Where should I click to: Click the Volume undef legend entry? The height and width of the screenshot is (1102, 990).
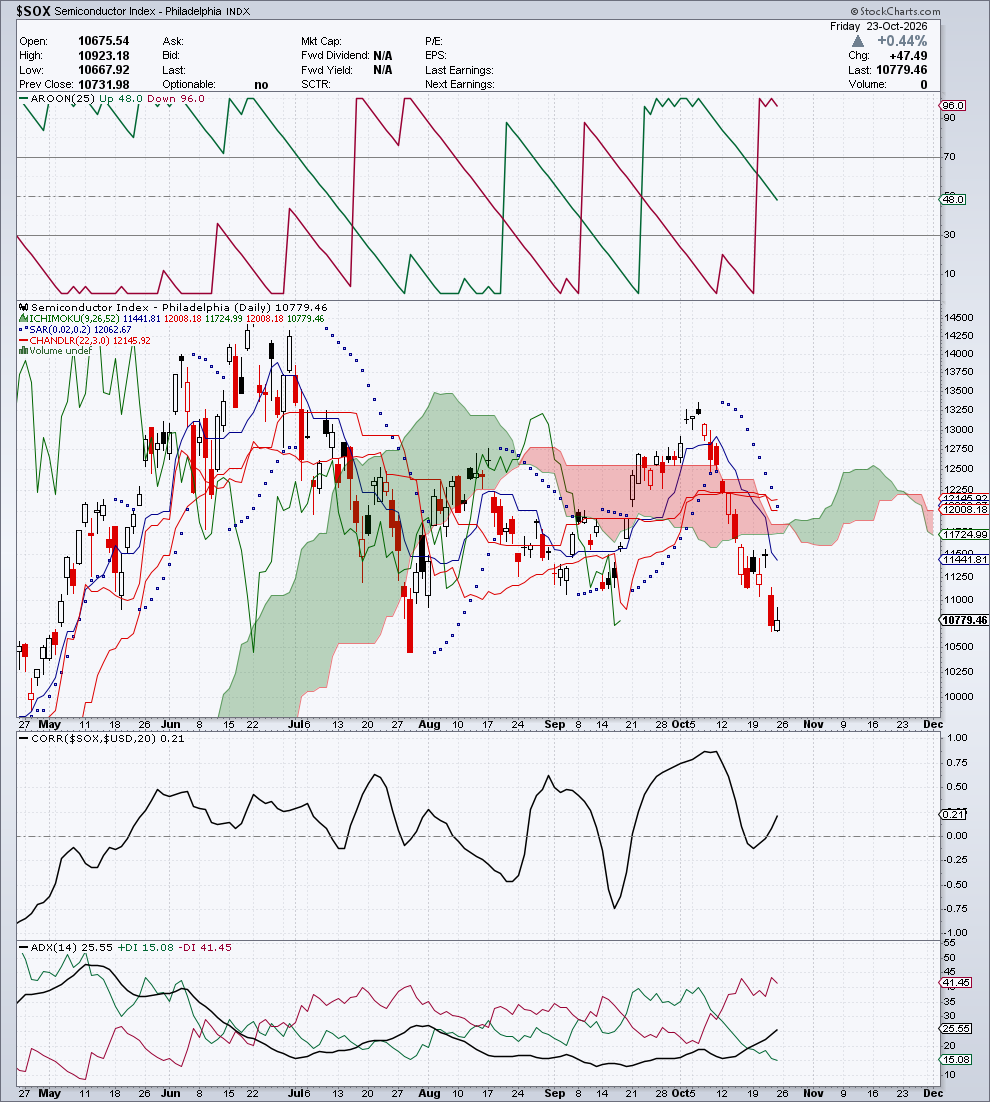[60, 351]
